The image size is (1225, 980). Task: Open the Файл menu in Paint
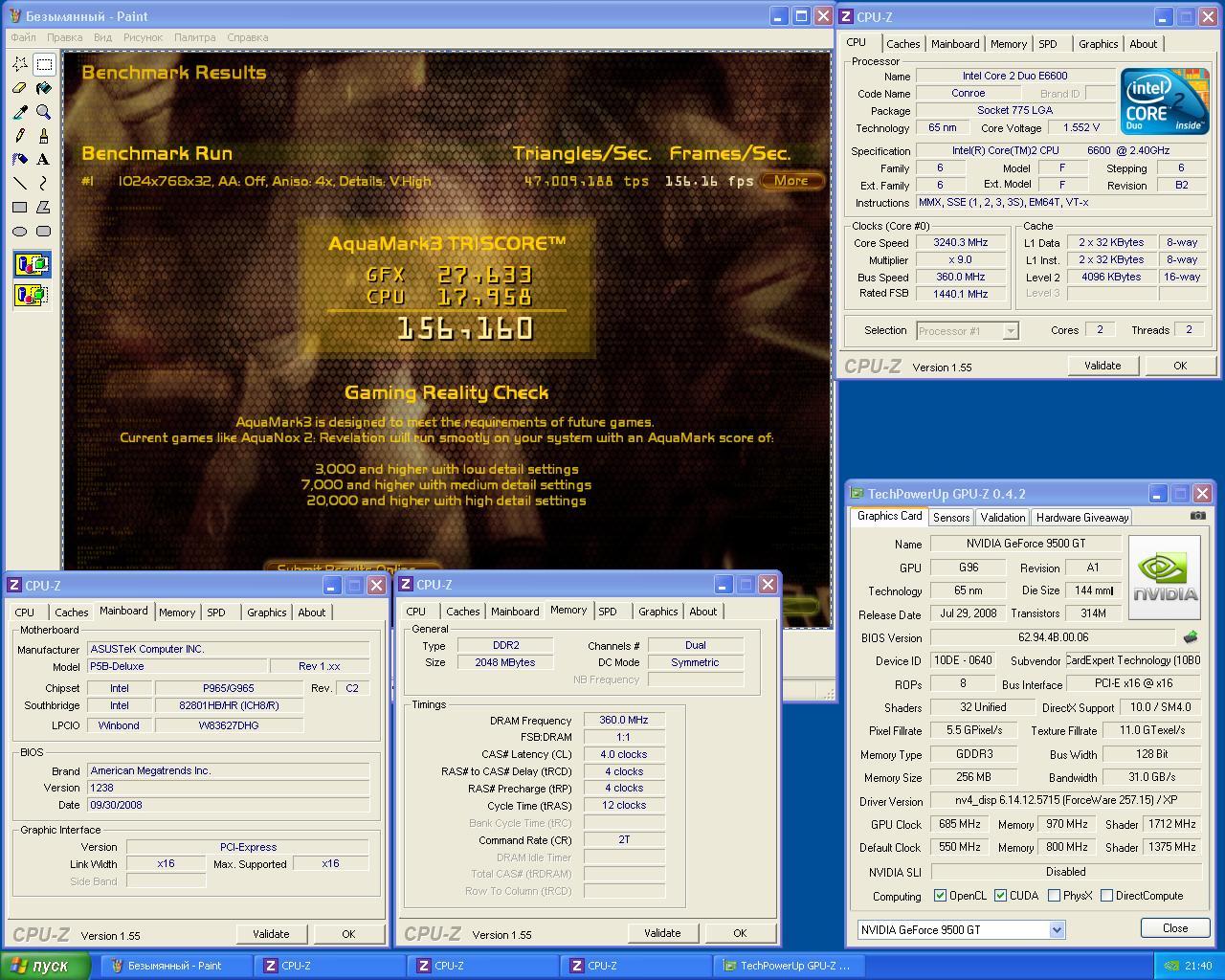point(23,37)
